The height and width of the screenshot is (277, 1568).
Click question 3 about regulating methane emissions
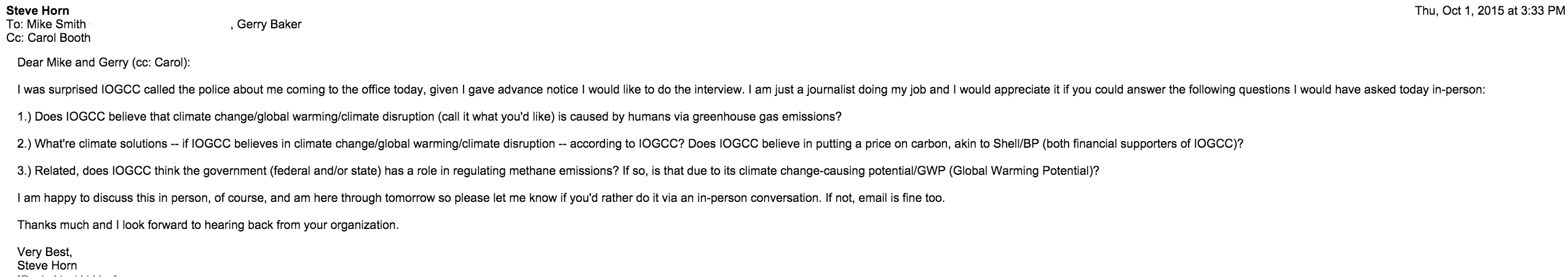pos(558,171)
